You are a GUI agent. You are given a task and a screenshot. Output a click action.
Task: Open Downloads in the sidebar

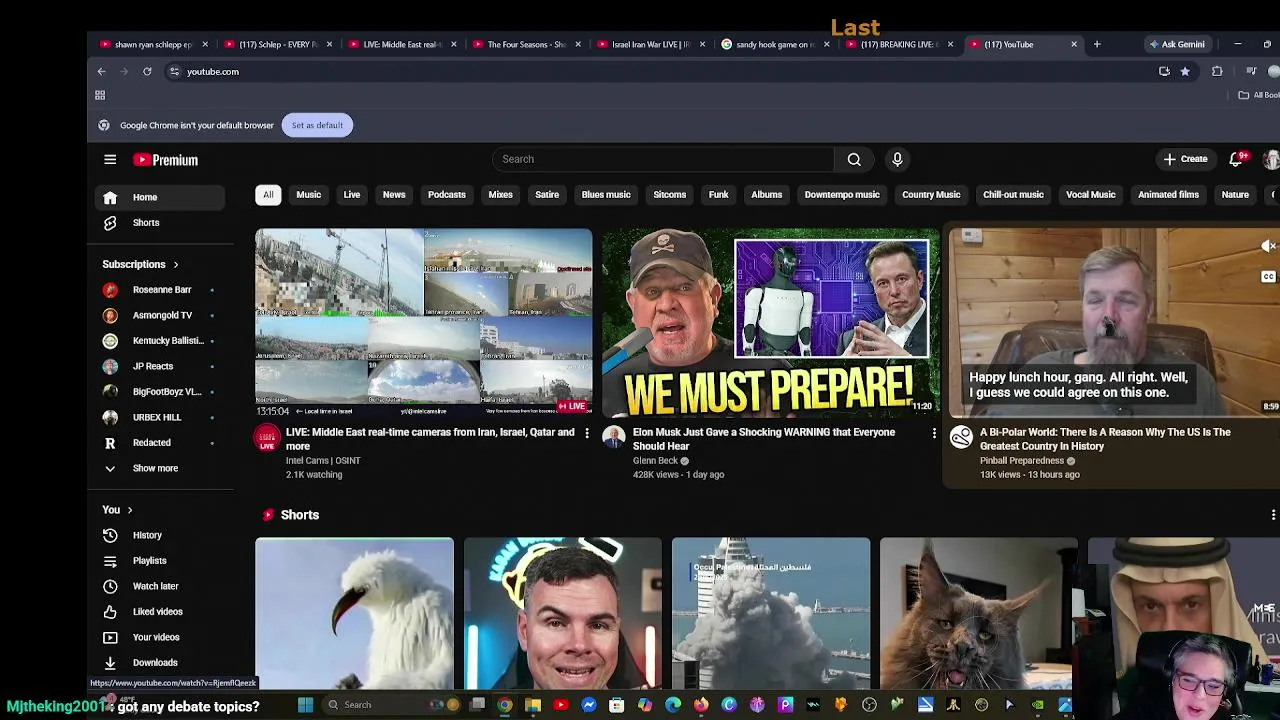[162, 663]
